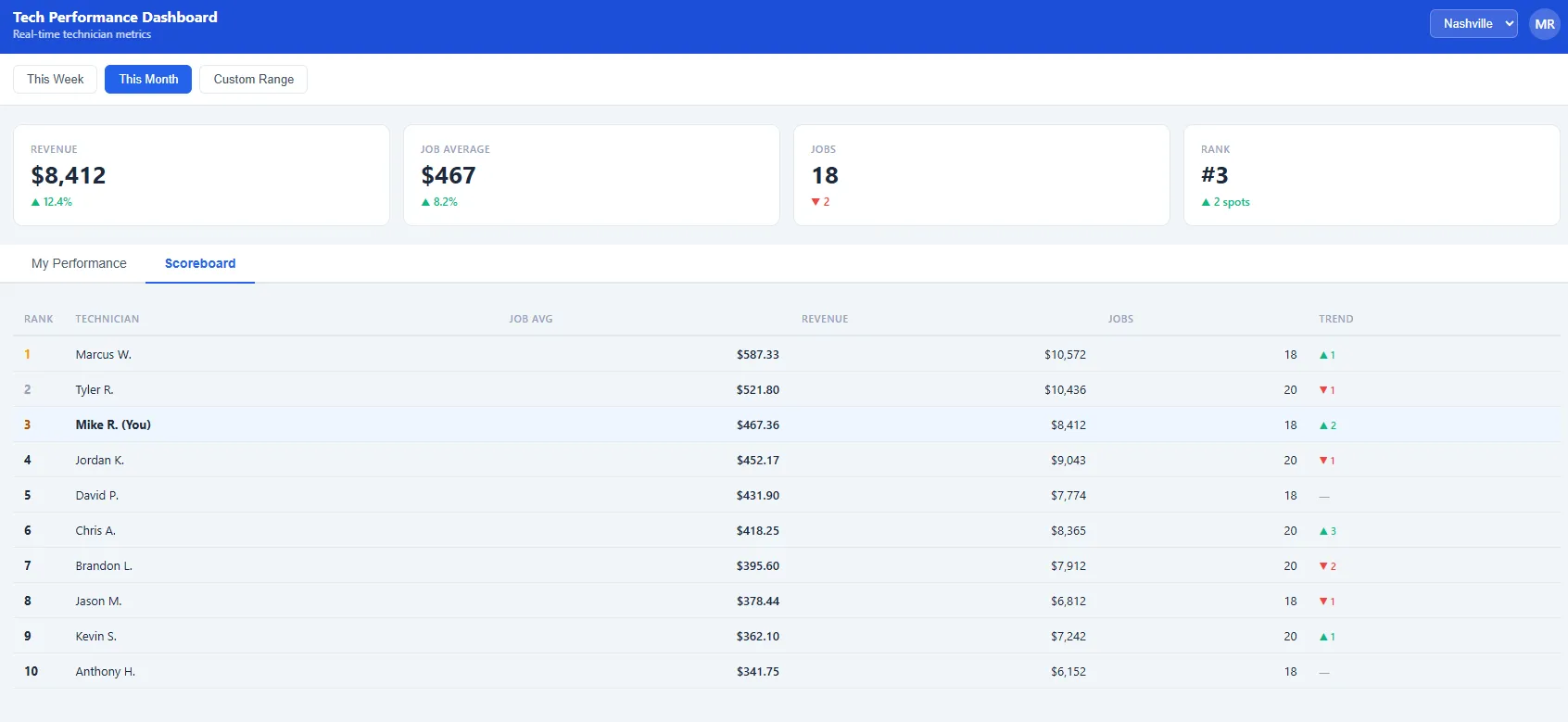Click the green trend arrow for Chris A.
Screen dimensions: 1568x722
pos(1324,531)
